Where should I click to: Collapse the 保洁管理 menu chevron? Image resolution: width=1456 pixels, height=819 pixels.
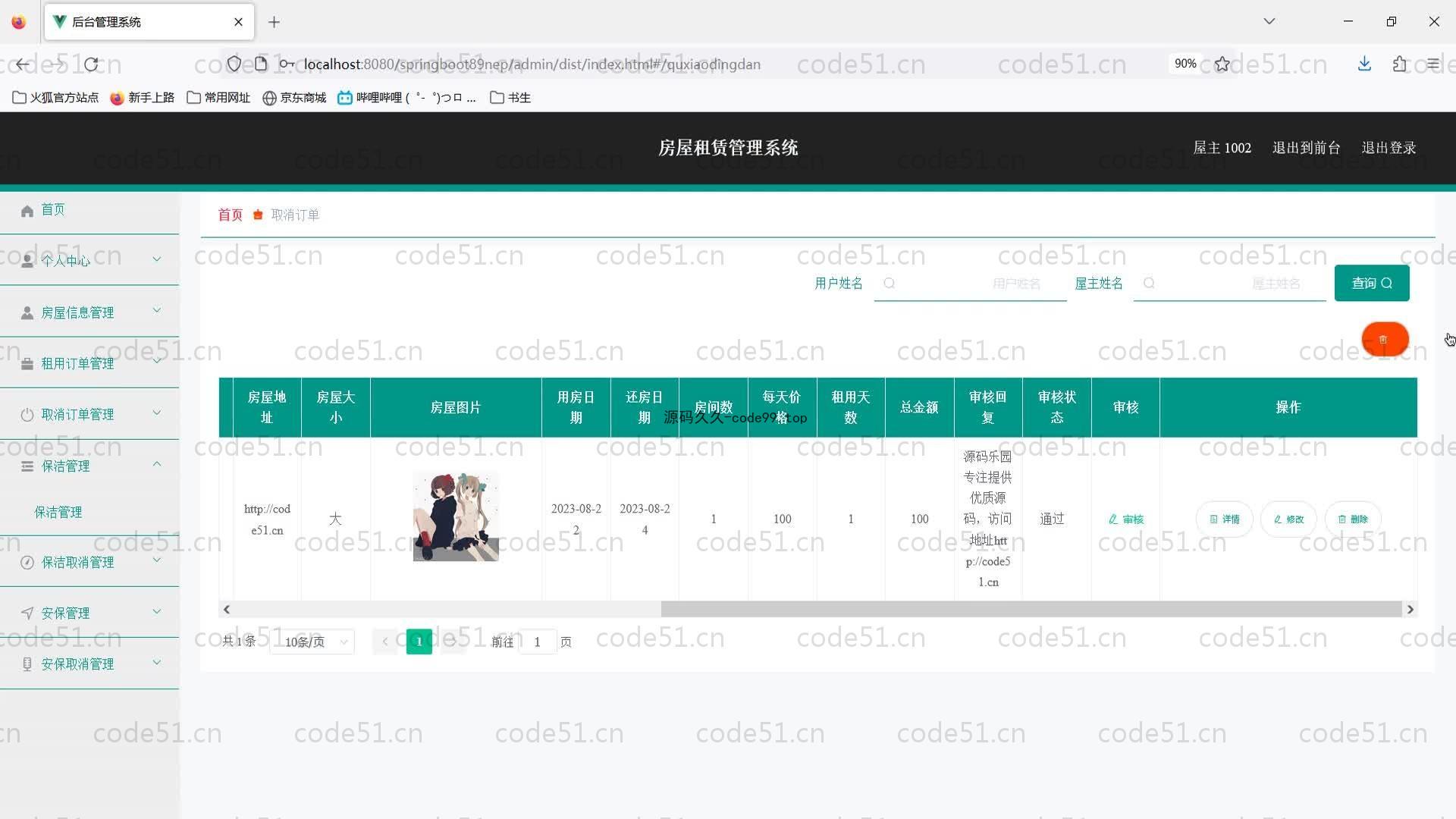click(x=157, y=464)
